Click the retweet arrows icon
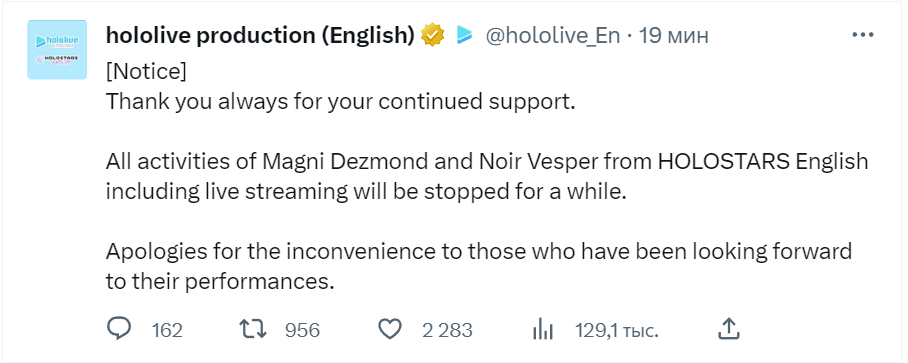Image resolution: width=908 pixels, height=363 pixels. 253,329
